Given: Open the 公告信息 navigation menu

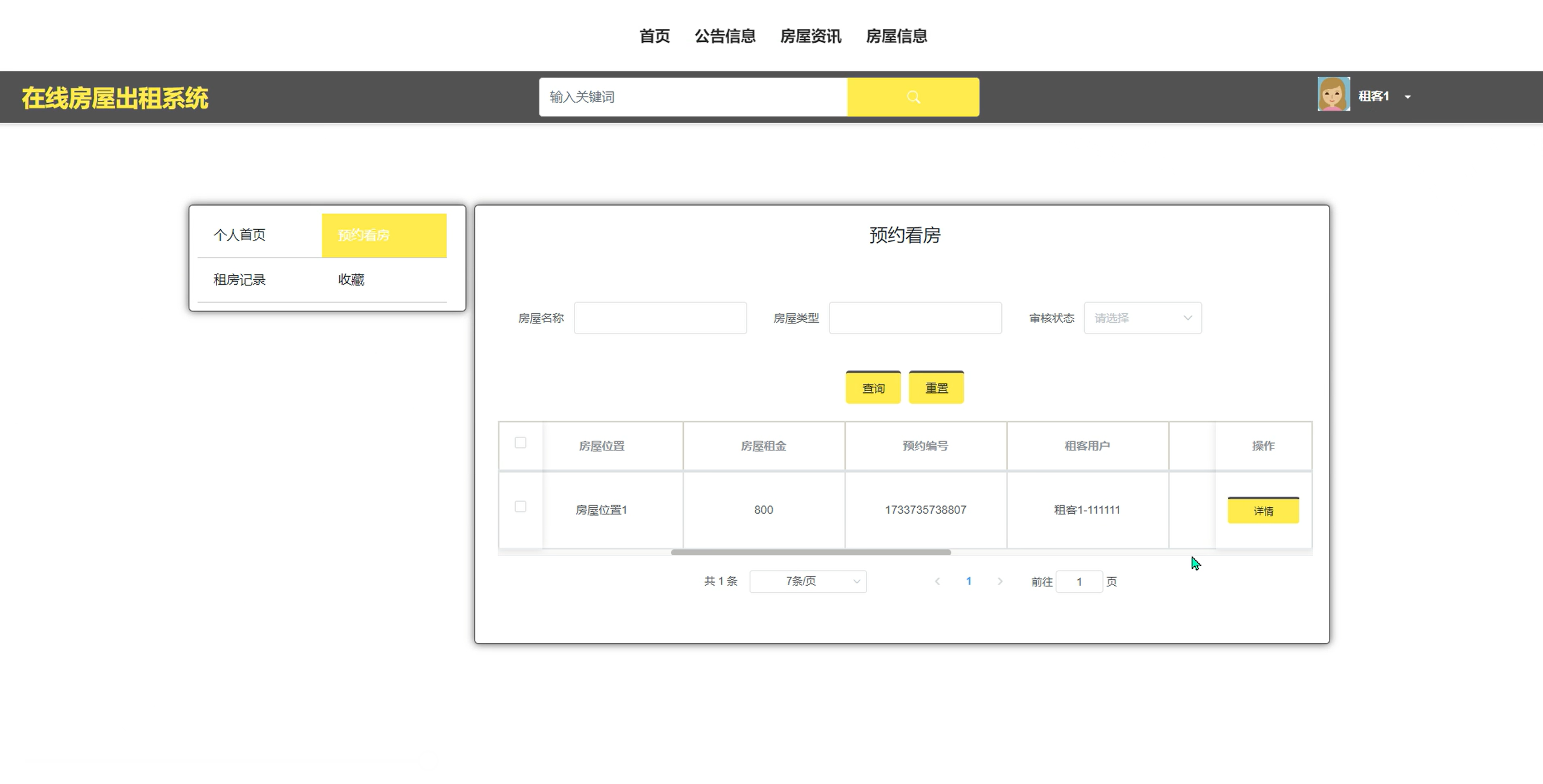Looking at the screenshot, I should pos(725,36).
